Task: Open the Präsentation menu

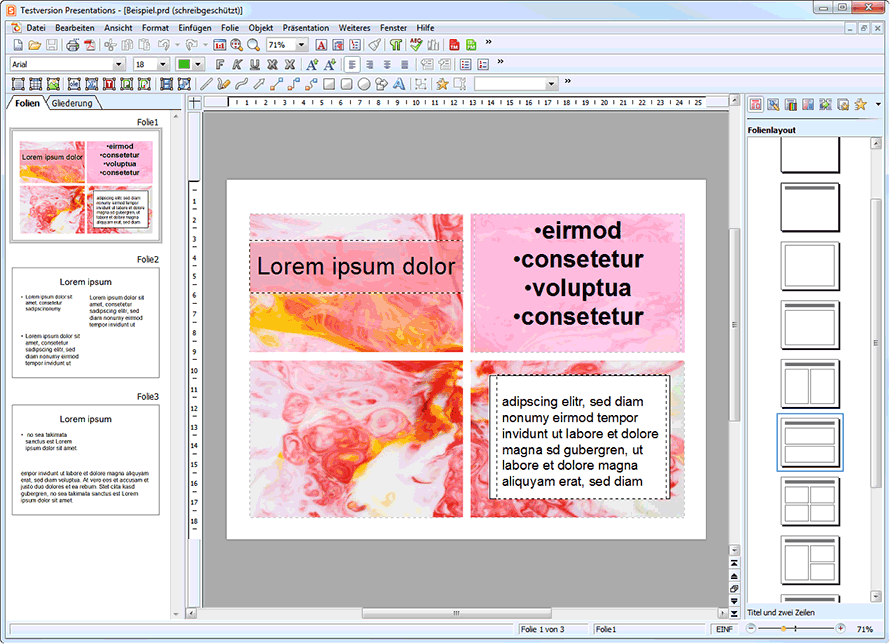Action: pyautogui.click(x=305, y=27)
